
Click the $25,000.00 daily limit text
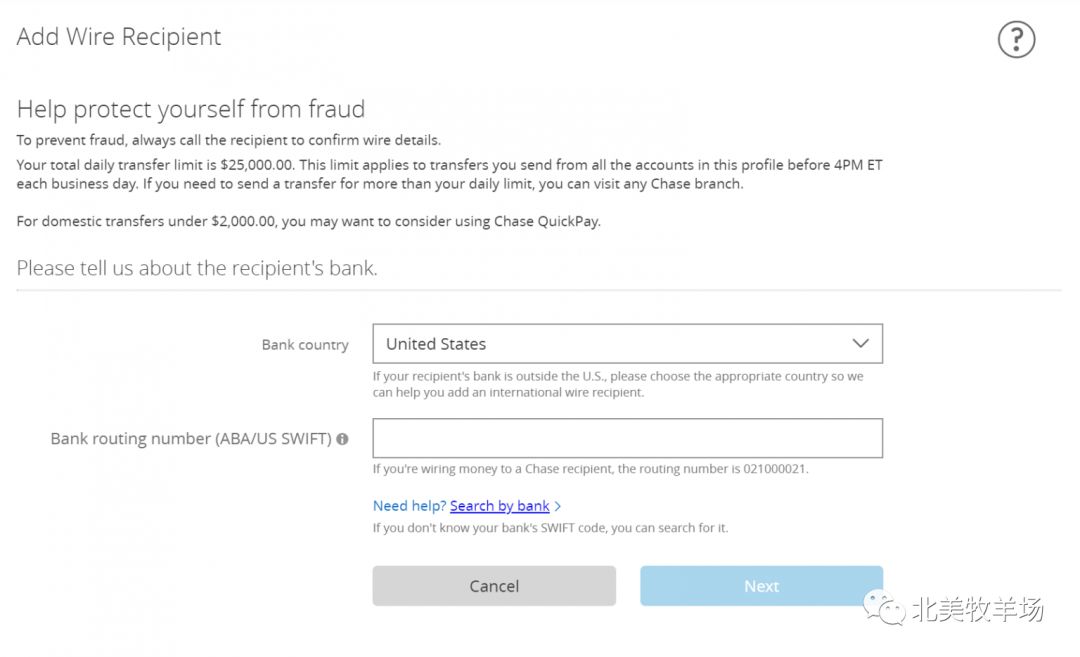[258, 165]
